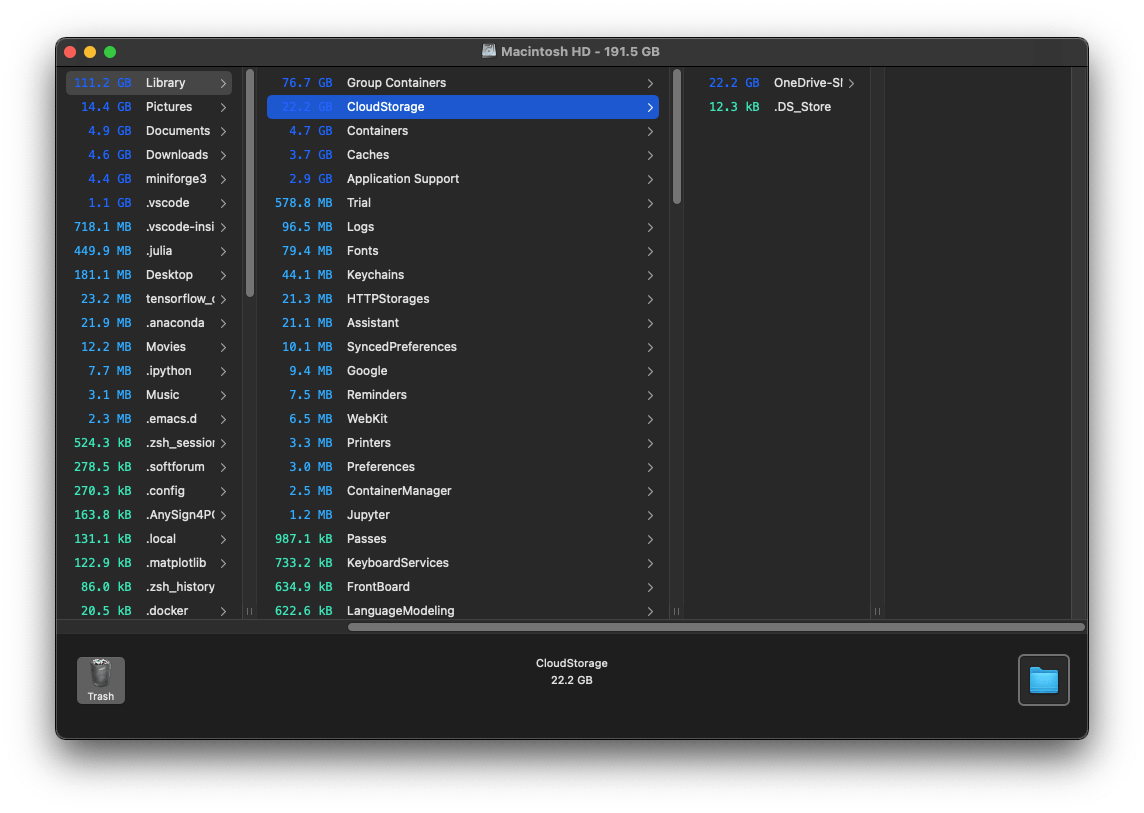This screenshot has height=813, width=1144.
Task: Select the CloudStorage folder row
Action: (x=463, y=107)
